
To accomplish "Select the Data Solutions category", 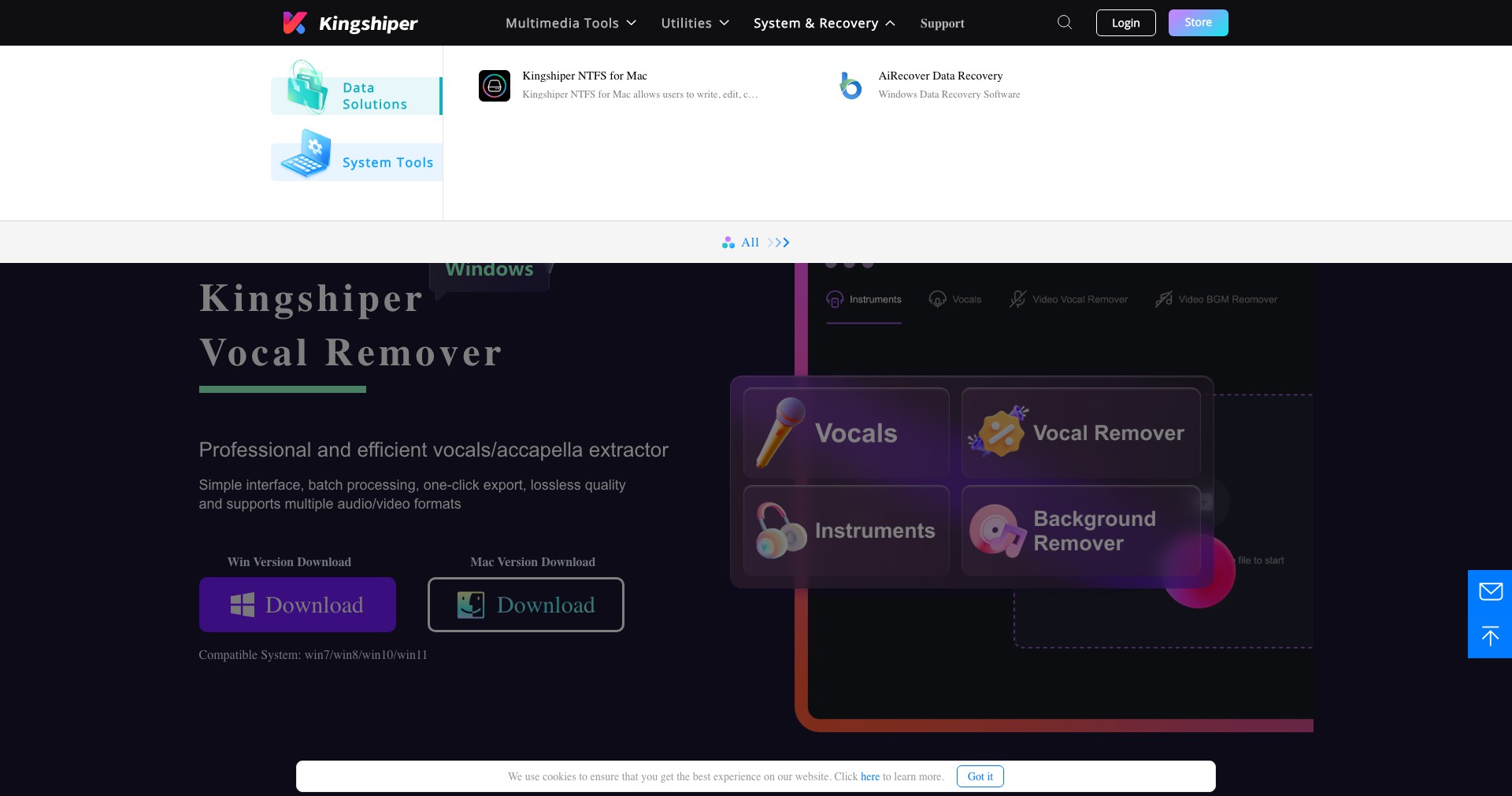I will tap(356, 96).
